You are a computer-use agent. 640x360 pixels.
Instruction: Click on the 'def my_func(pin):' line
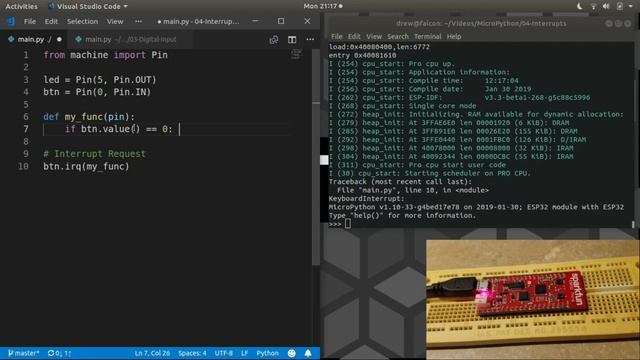89,117
